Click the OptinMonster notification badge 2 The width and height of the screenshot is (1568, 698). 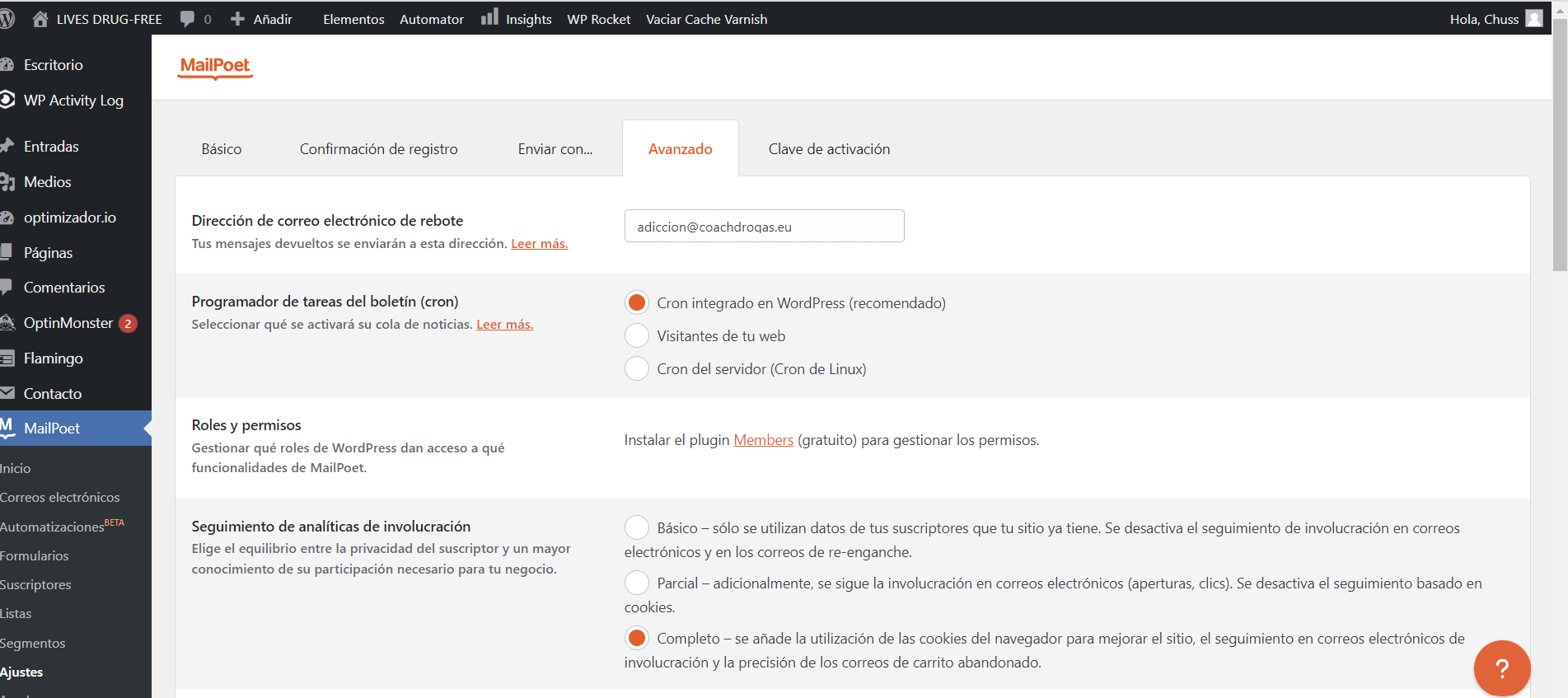click(x=128, y=323)
